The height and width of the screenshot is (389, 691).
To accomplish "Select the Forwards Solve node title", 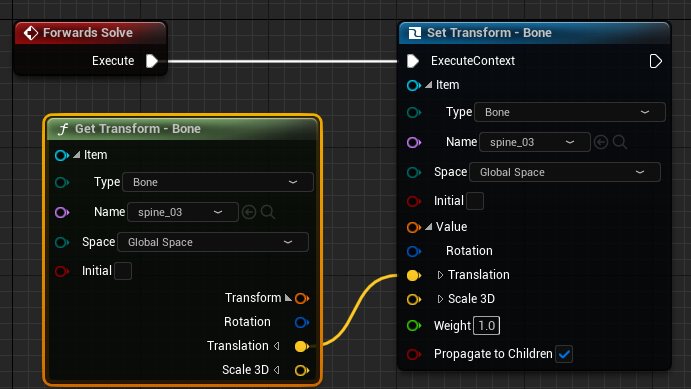I will coord(88,33).
